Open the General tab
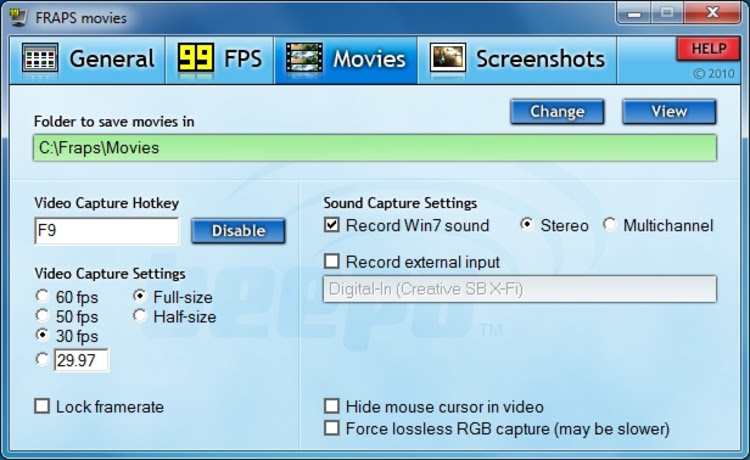Screen dimensions: 750x460 coord(88,60)
